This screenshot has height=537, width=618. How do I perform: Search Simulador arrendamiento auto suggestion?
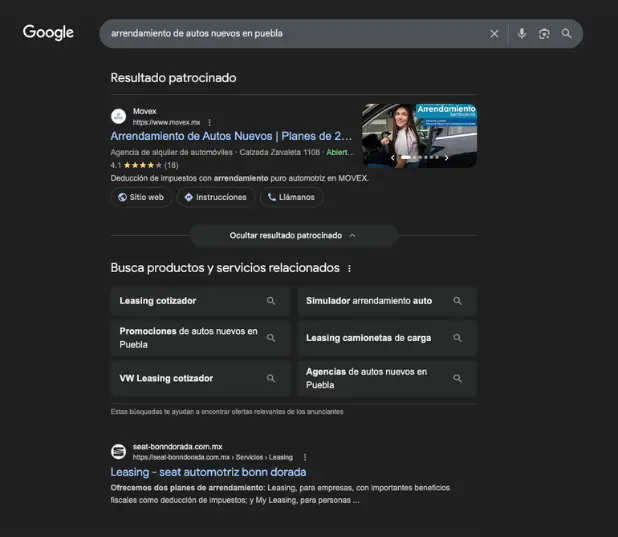point(387,301)
